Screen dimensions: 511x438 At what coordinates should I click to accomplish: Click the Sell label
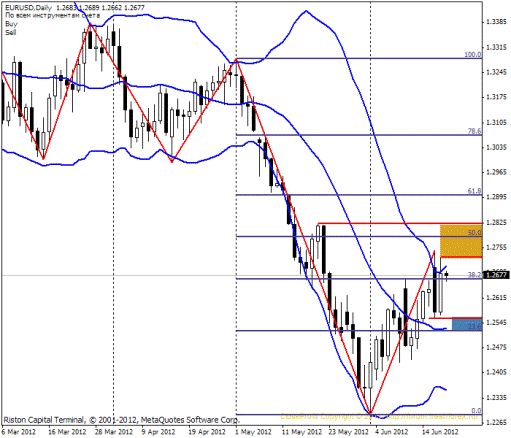point(10,32)
